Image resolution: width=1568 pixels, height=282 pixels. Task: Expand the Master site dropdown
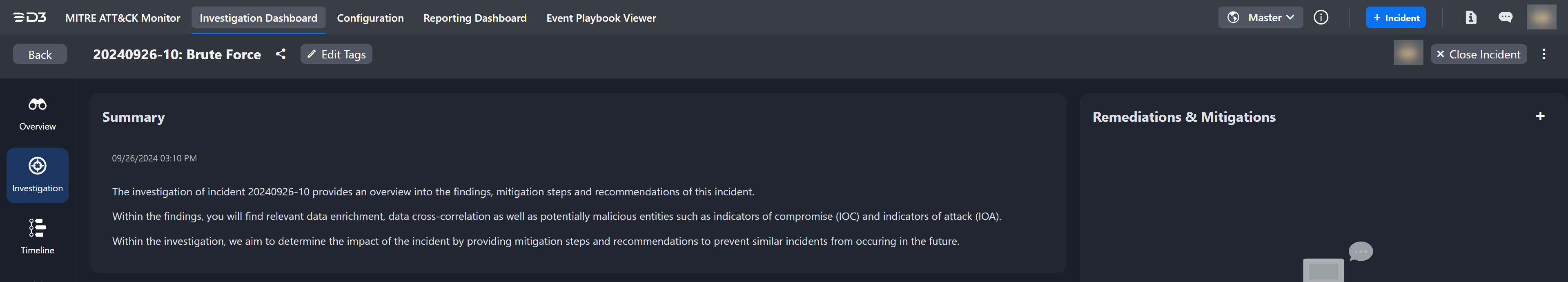[x=1261, y=18]
